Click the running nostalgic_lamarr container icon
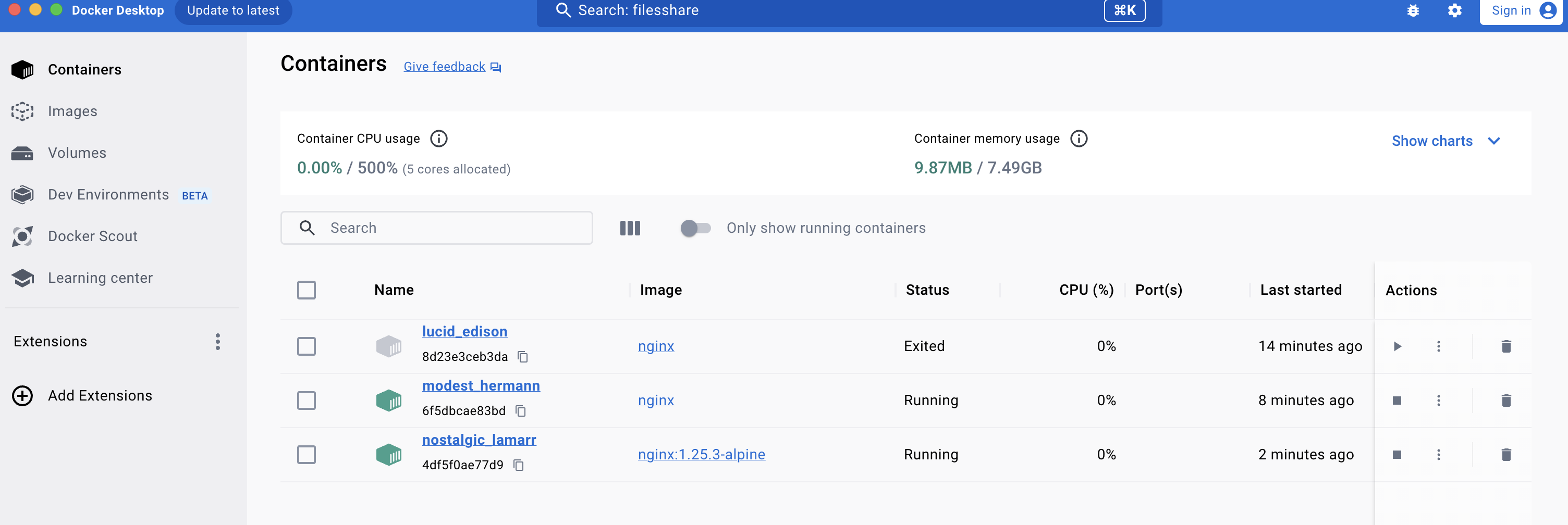This screenshot has height=525, width=1568. click(388, 455)
